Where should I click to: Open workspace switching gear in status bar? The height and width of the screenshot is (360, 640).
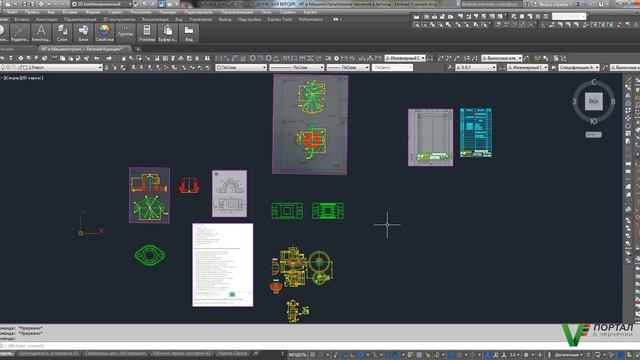coord(526,355)
